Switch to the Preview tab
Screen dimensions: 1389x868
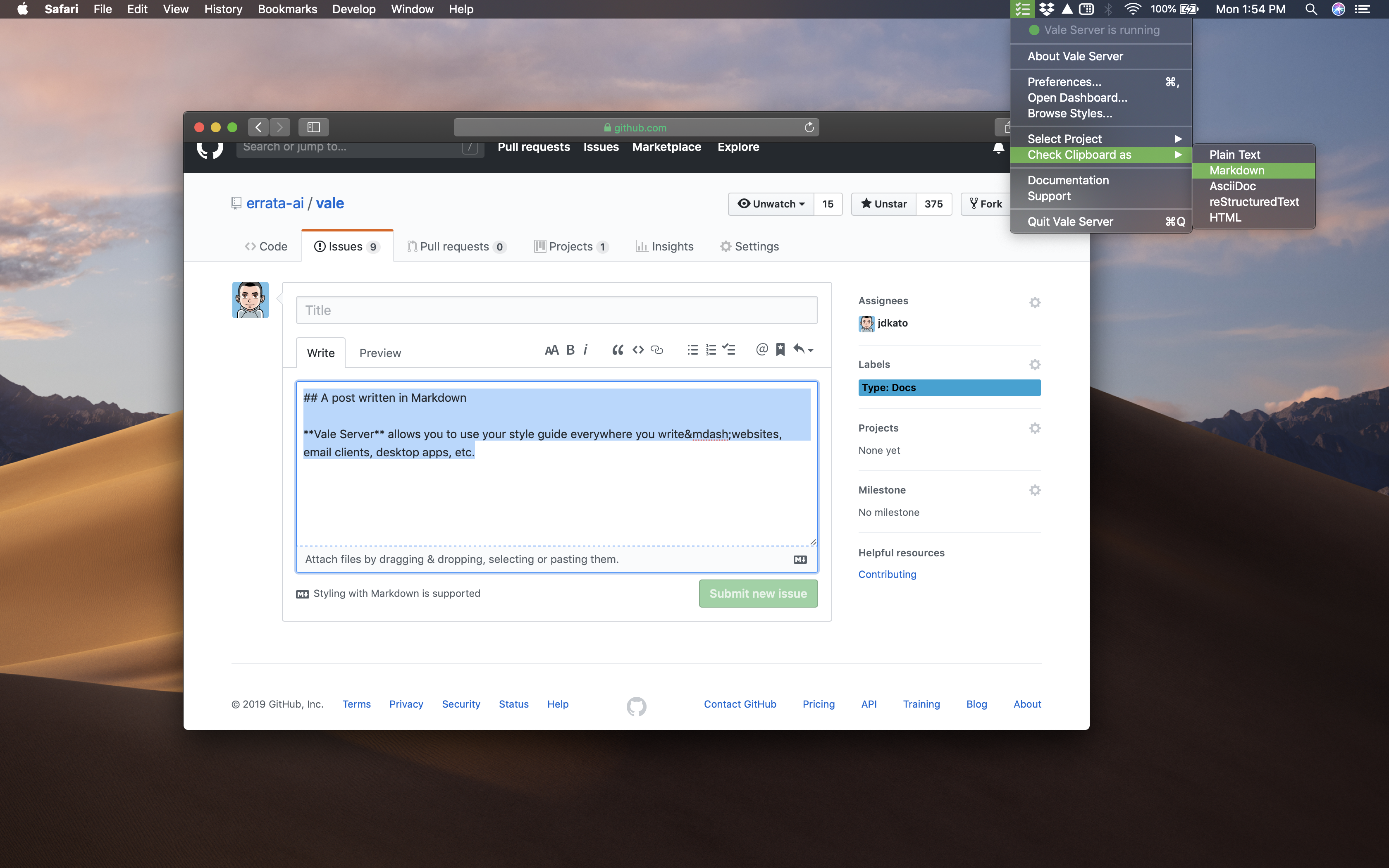(x=380, y=353)
